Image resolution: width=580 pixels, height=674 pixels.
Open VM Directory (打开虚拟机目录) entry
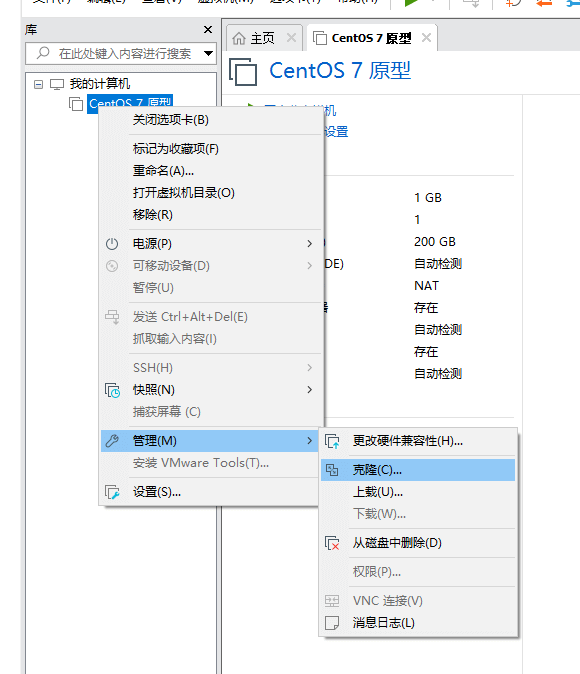click(211, 193)
